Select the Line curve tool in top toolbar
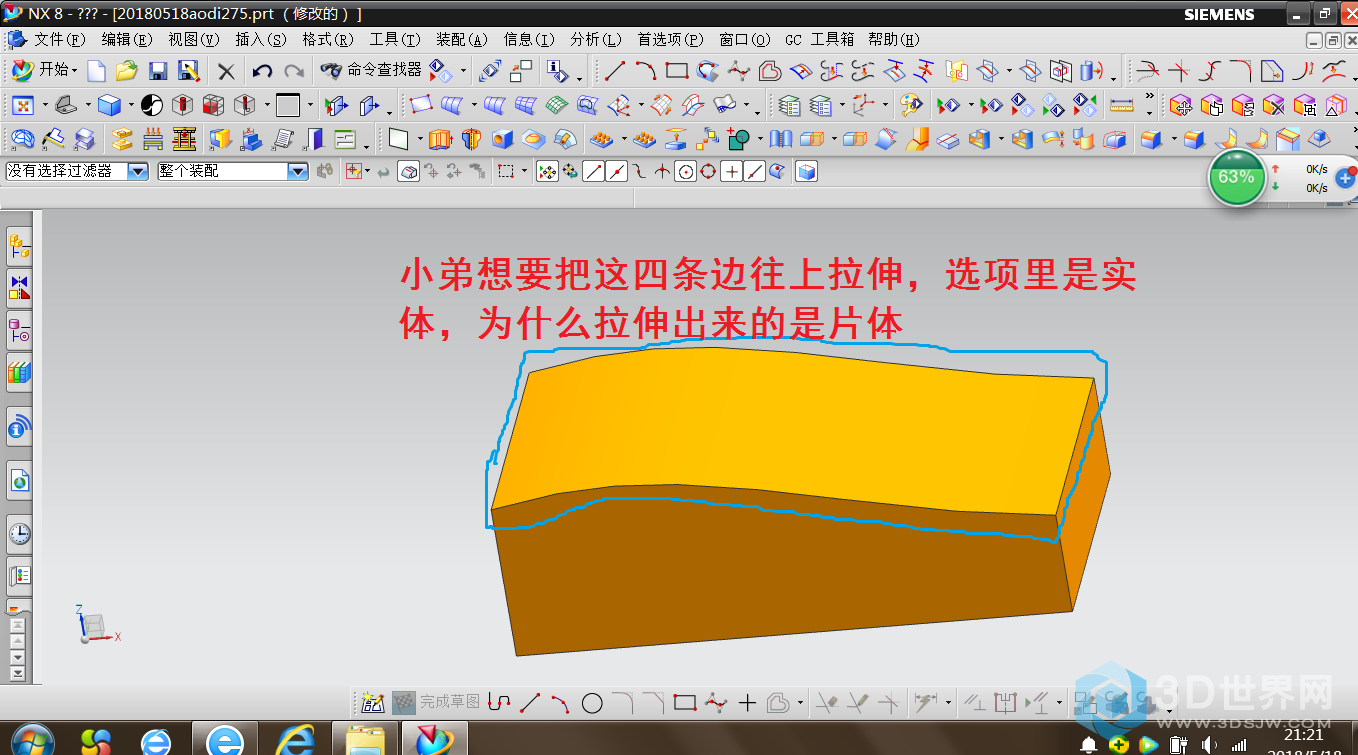The height and width of the screenshot is (755, 1358). click(x=615, y=71)
